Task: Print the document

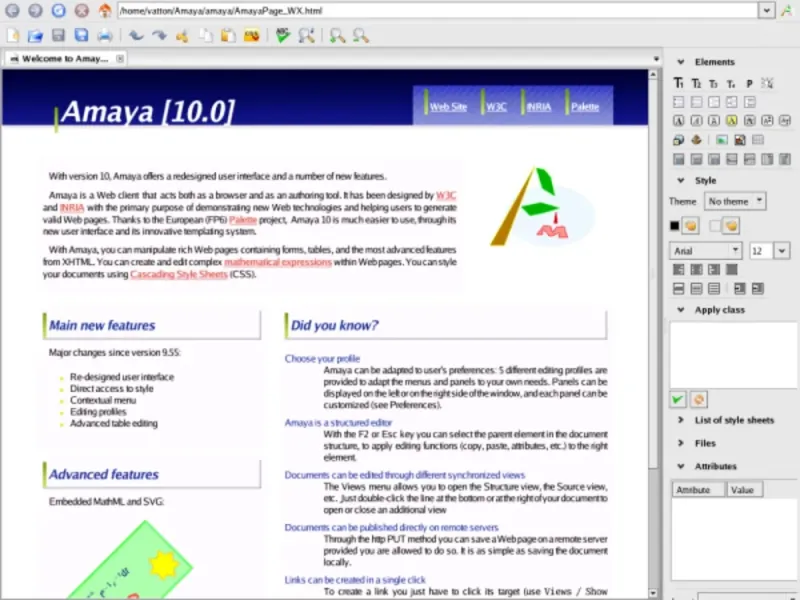Action: [x=105, y=36]
